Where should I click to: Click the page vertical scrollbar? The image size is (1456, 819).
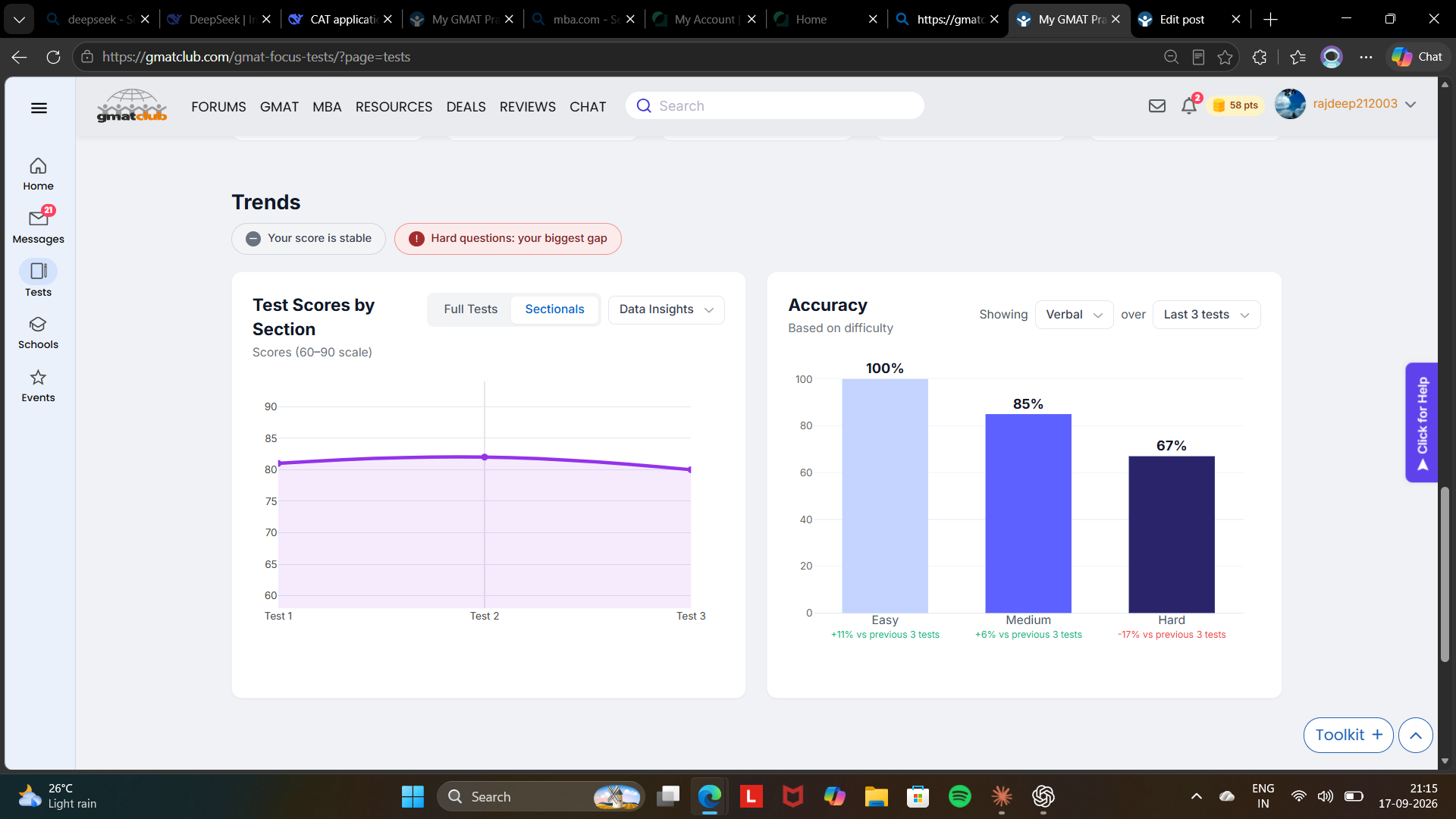click(x=1445, y=574)
